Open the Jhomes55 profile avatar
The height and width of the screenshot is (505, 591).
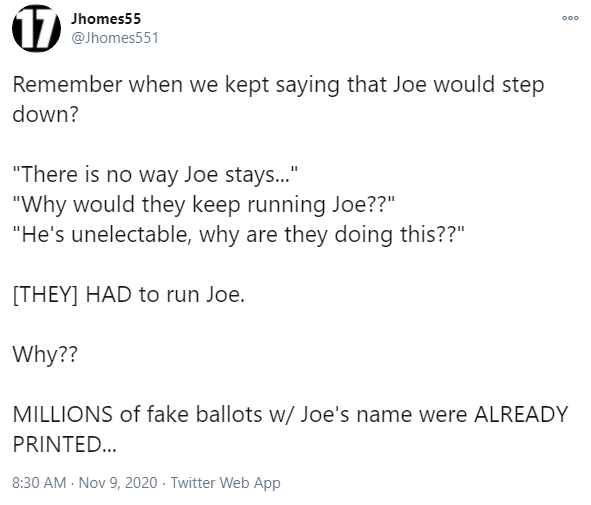(x=36, y=28)
